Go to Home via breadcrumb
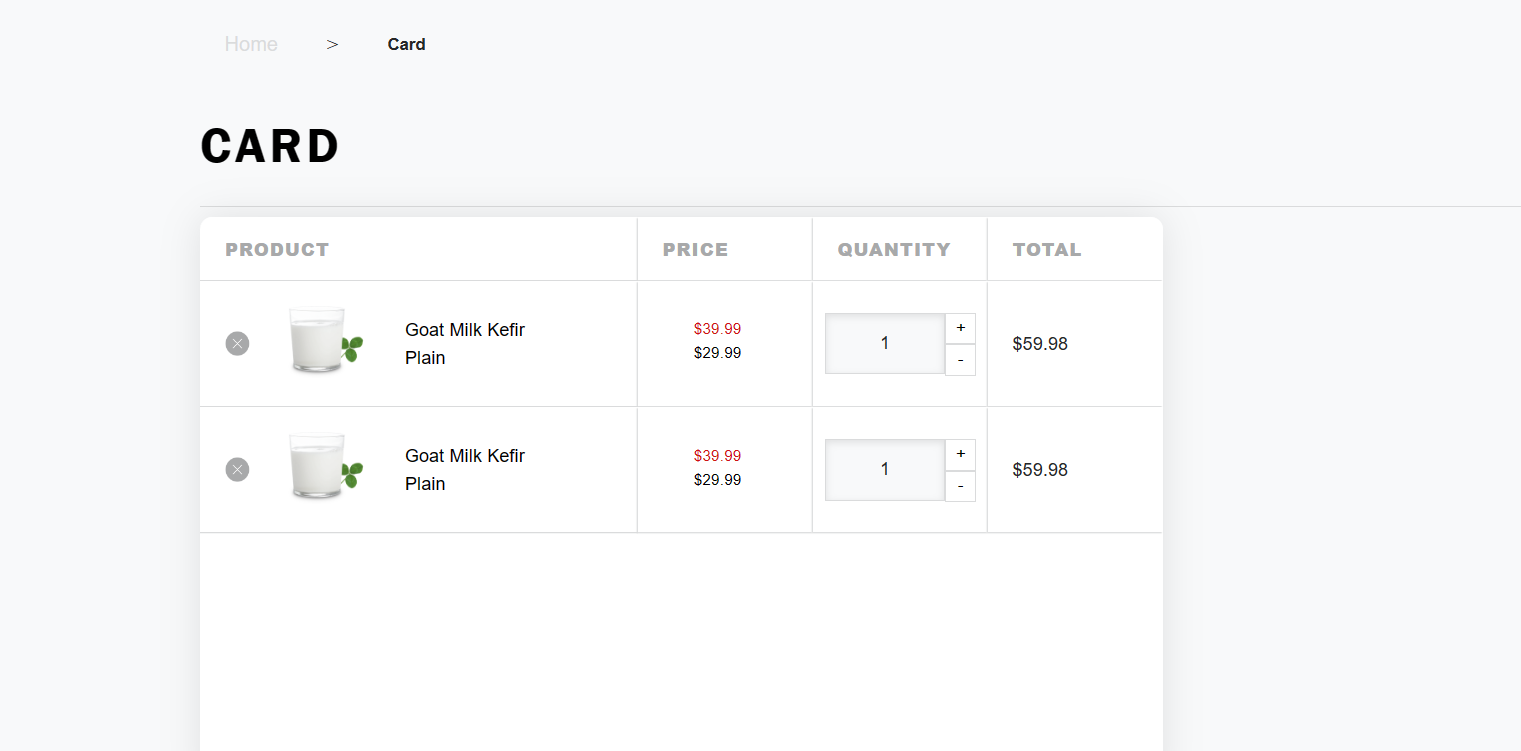 point(251,44)
